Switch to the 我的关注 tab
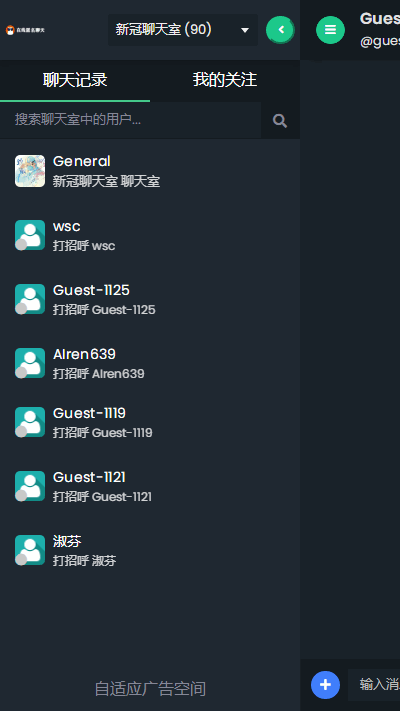Screen dimensions: 400x711 (225, 80)
